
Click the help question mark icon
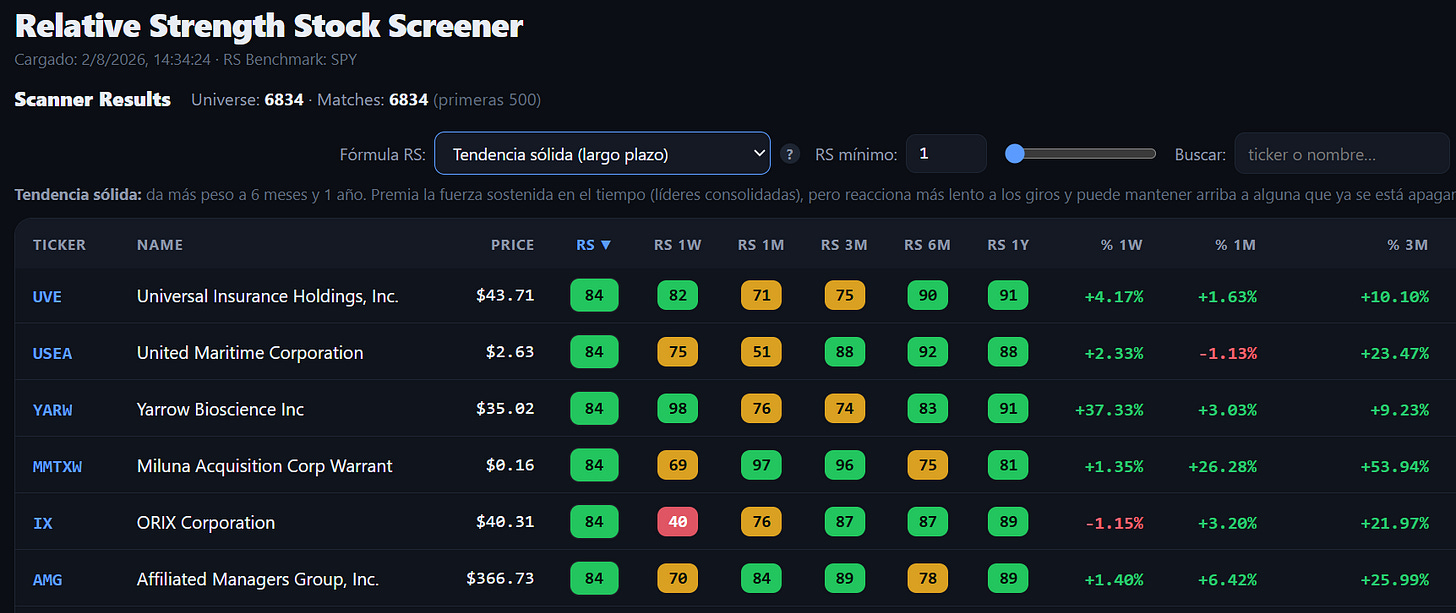tap(790, 154)
